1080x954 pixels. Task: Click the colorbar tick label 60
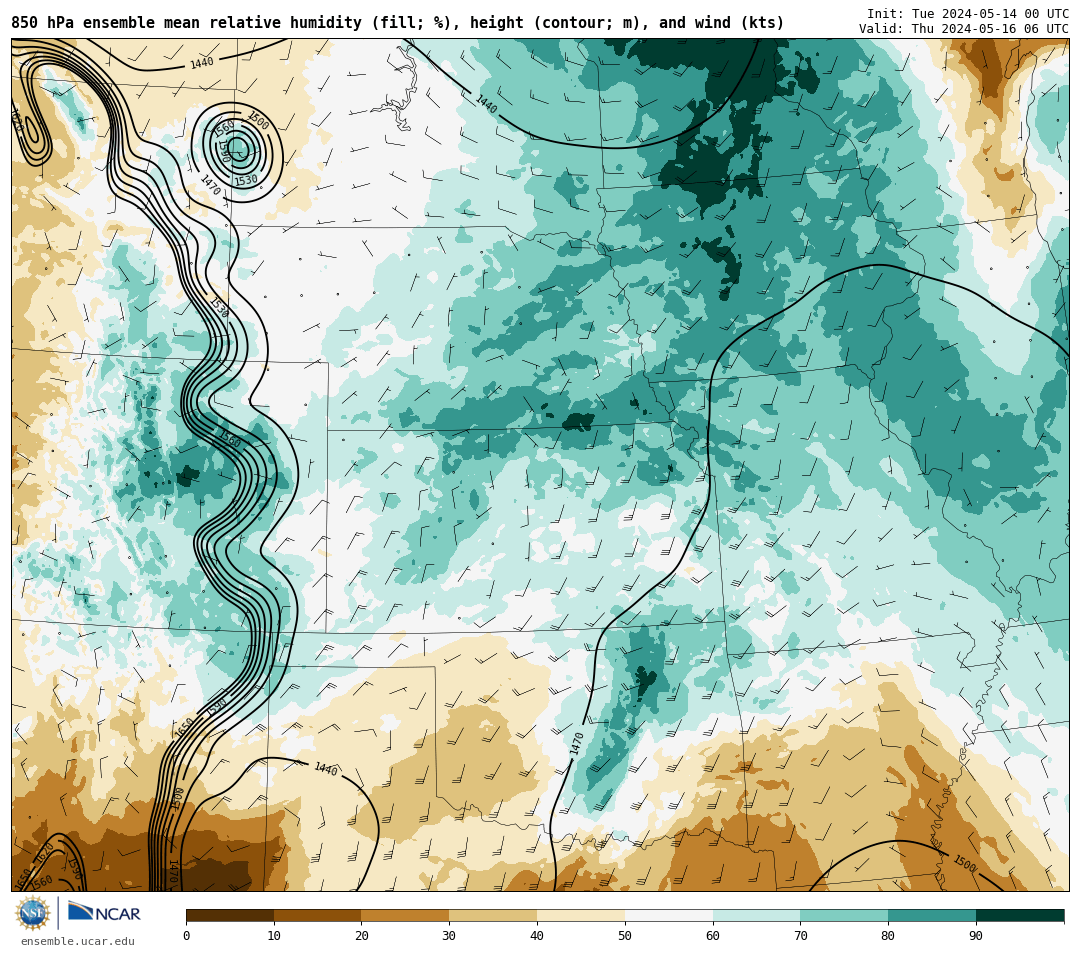pos(713,935)
